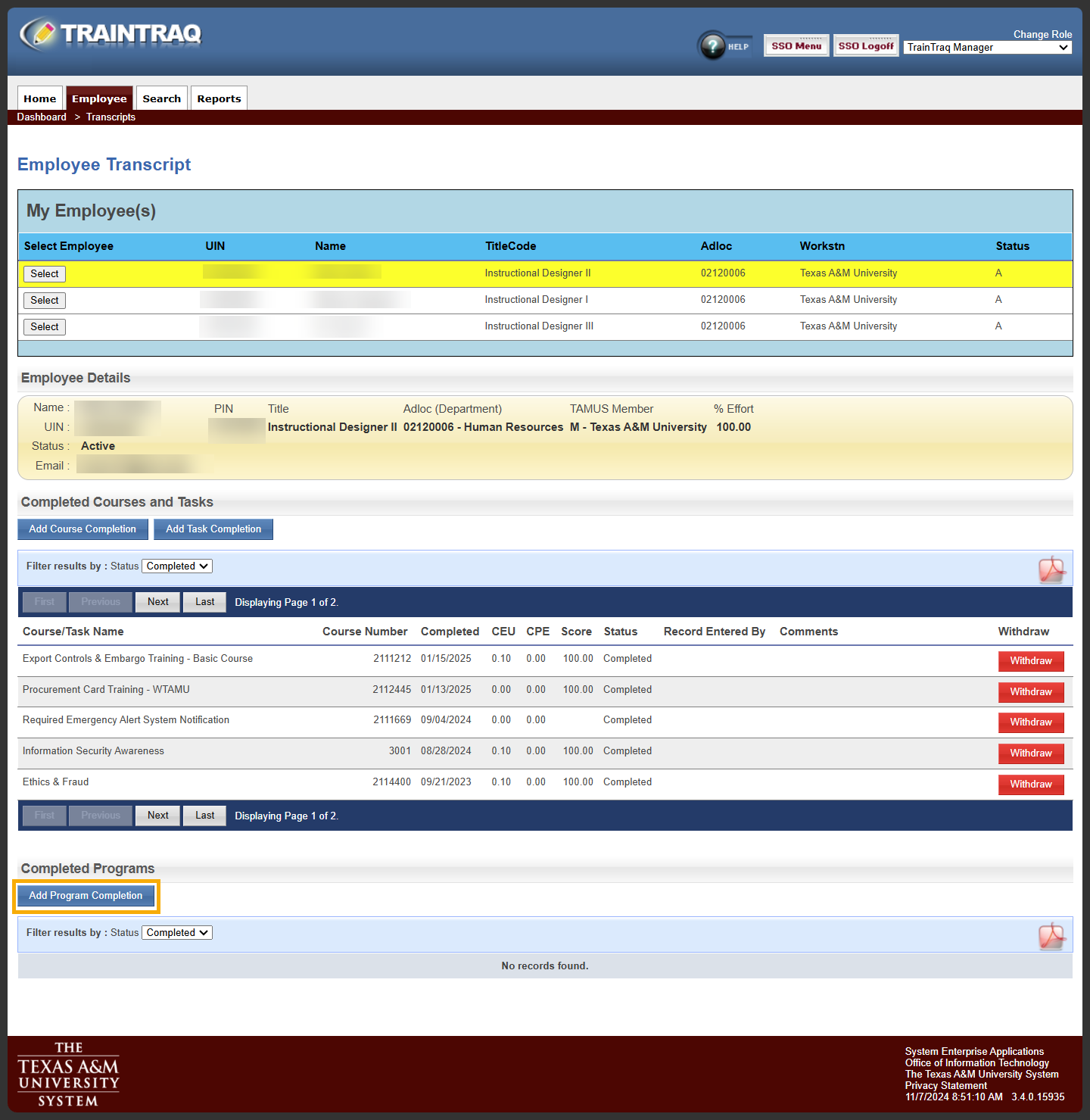The width and height of the screenshot is (1090, 1120).
Task: Click SSO Logoff
Action: pos(865,45)
